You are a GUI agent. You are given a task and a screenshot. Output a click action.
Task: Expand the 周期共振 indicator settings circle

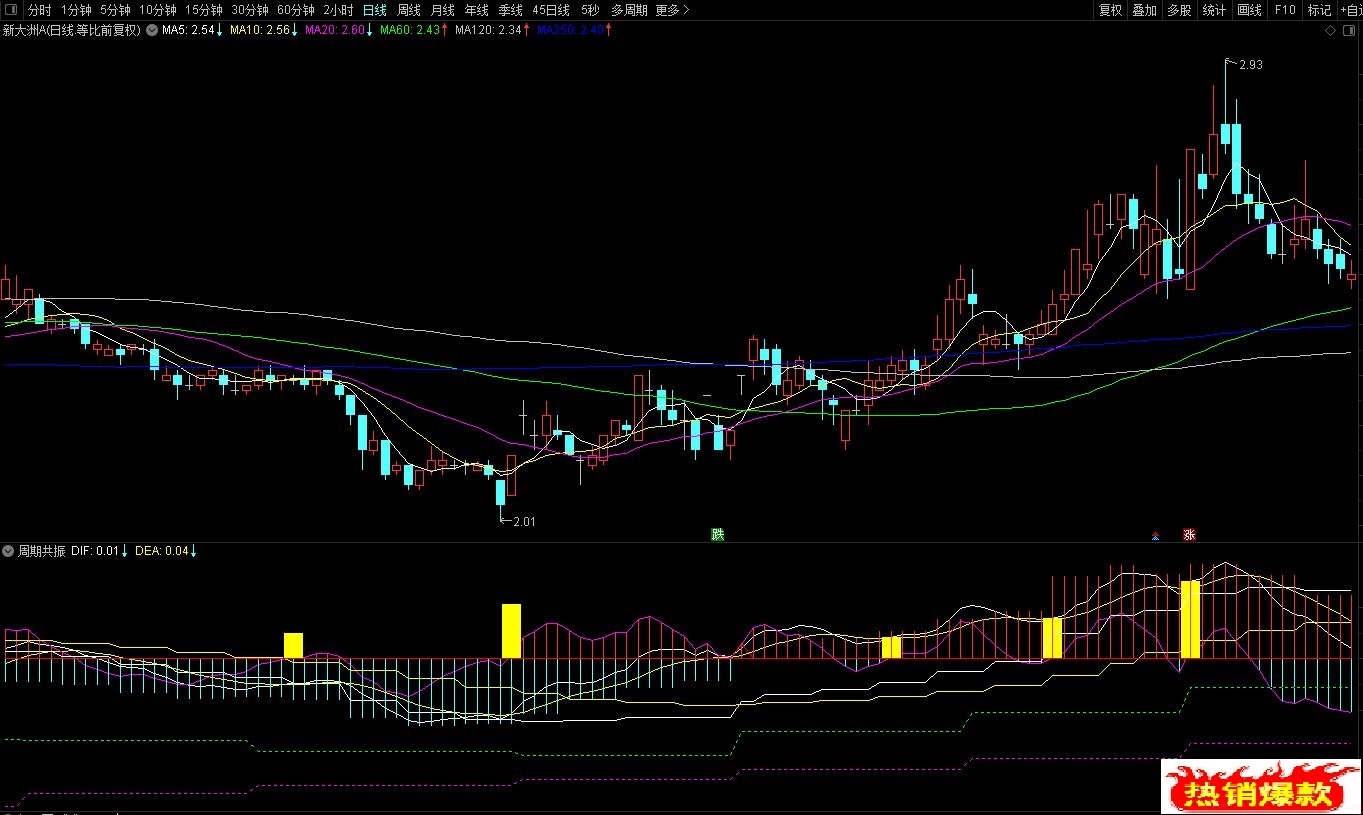point(9,551)
